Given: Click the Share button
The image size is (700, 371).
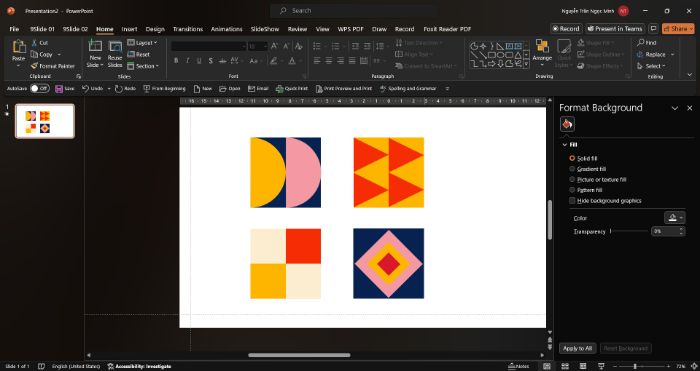Looking at the screenshot, I should point(678,29).
